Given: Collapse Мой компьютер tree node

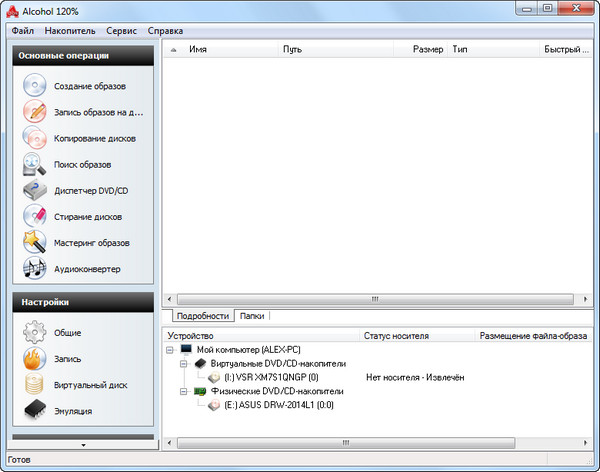Looking at the screenshot, I should pyautogui.click(x=171, y=350).
